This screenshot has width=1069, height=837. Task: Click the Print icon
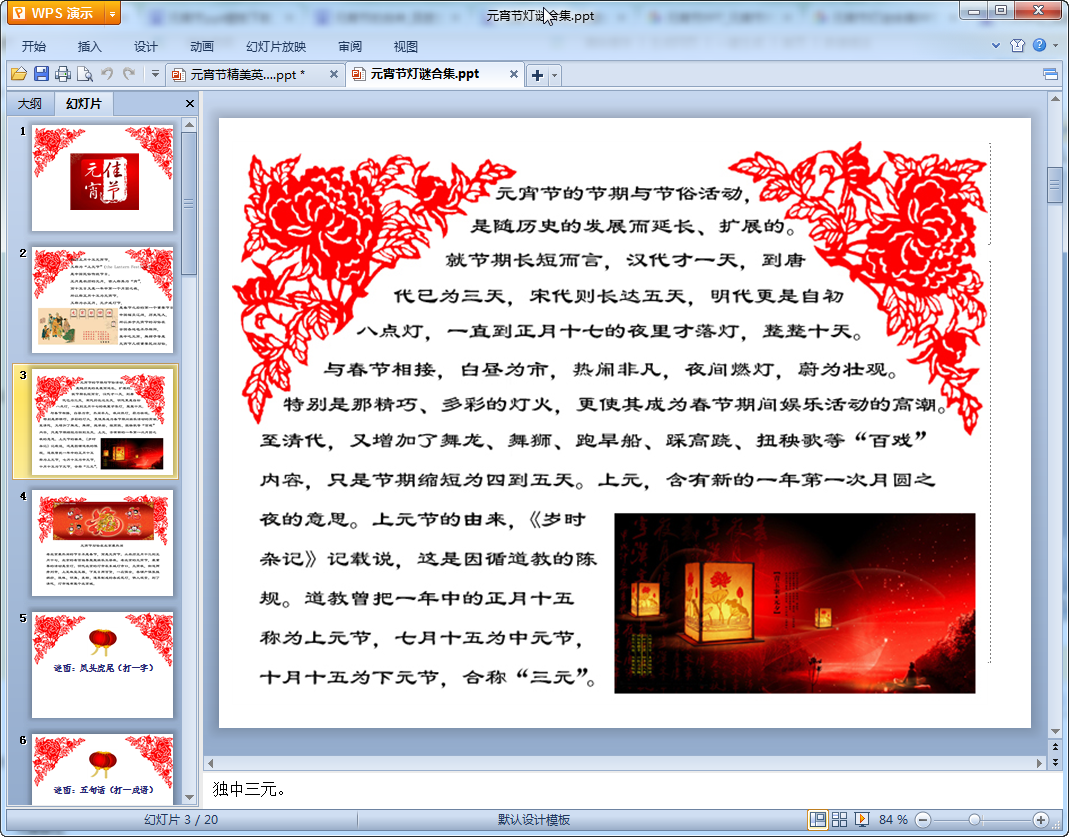coord(63,74)
